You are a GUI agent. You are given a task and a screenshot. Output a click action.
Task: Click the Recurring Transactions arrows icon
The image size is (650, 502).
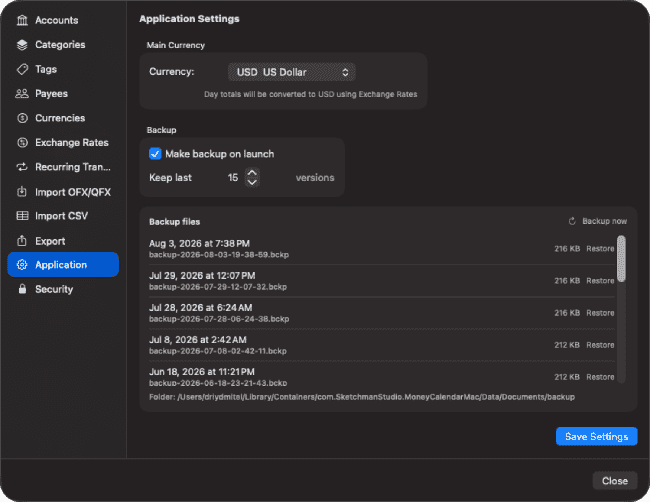tap(22, 167)
